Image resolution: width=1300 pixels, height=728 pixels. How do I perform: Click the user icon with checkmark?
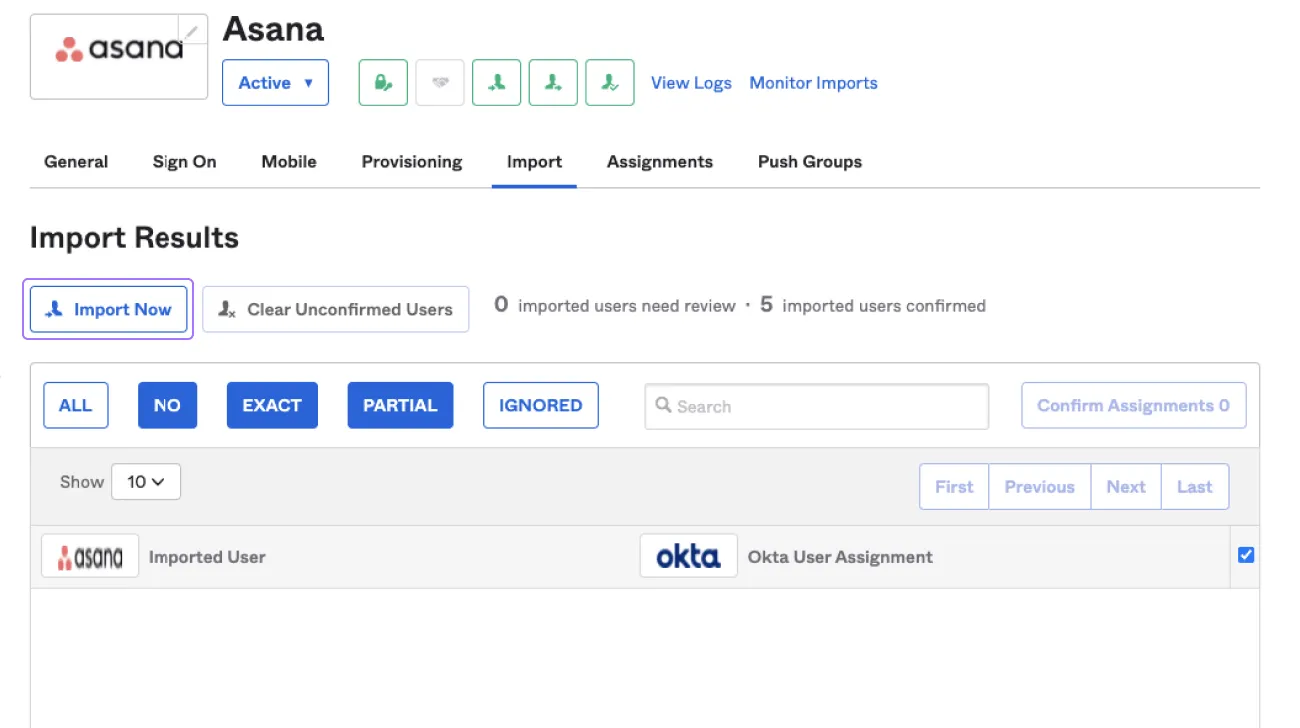coord(609,83)
